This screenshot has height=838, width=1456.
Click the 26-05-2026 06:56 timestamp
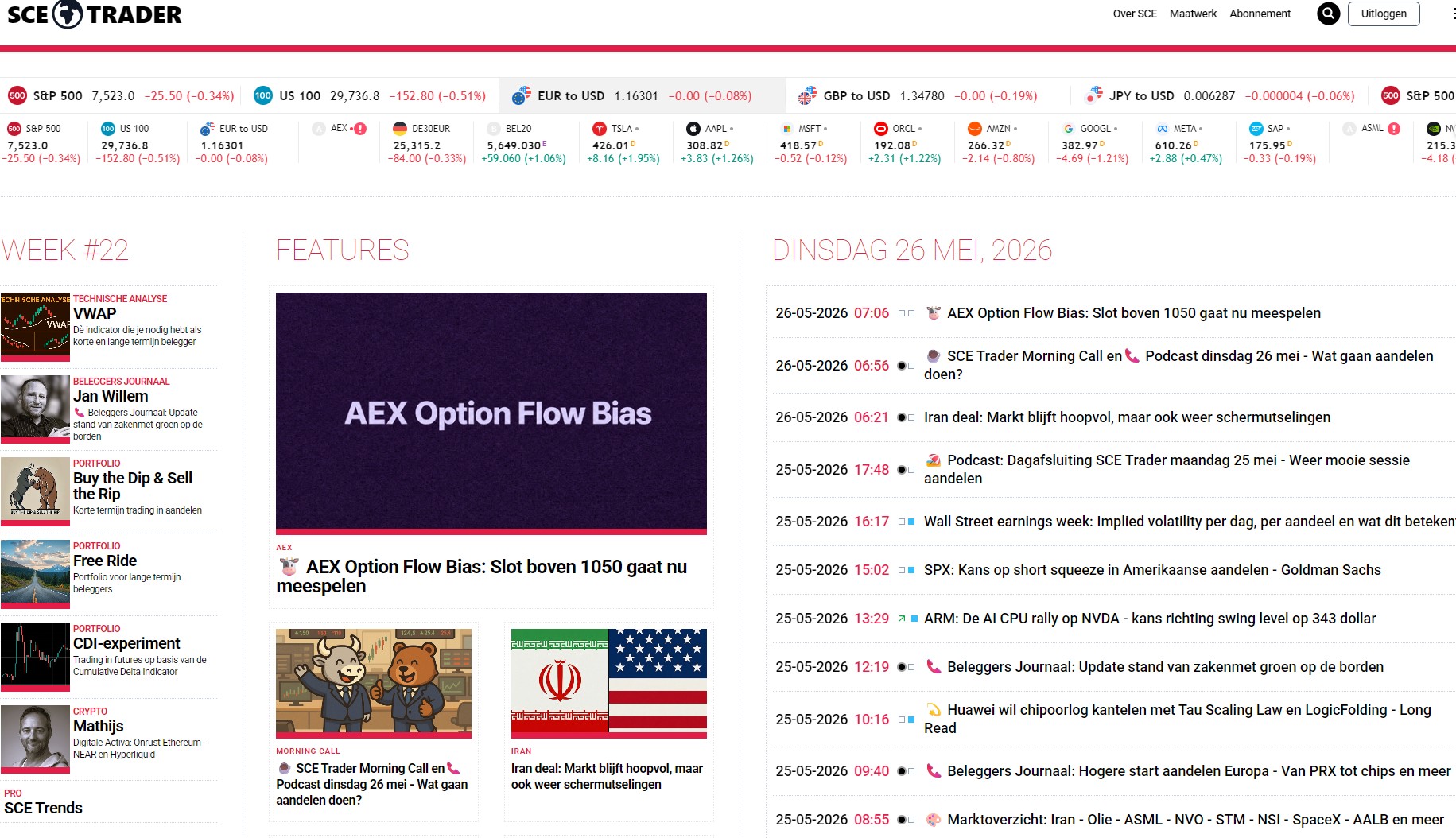pyautogui.click(x=832, y=366)
